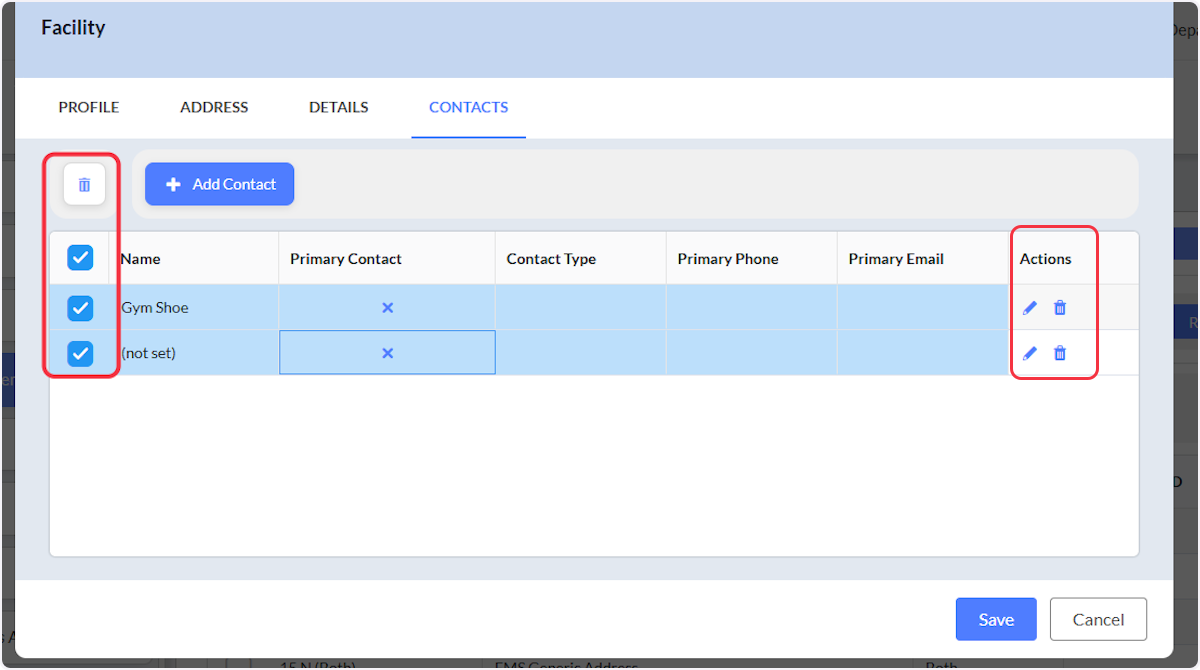Click the Primary Contact column header
This screenshot has width=1200, height=670.
387,258
